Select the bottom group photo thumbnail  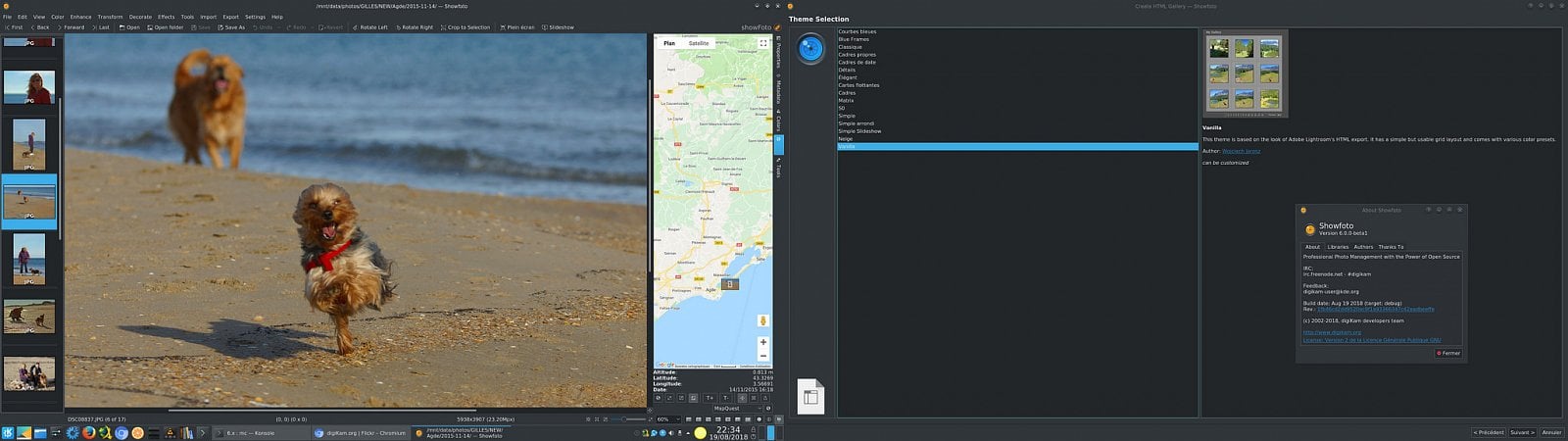pyautogui.click(x=29, y=373)
